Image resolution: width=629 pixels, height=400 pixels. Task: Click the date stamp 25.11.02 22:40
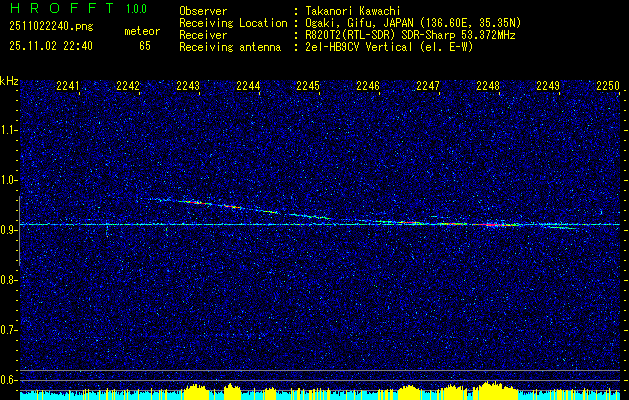coord(51,46)
